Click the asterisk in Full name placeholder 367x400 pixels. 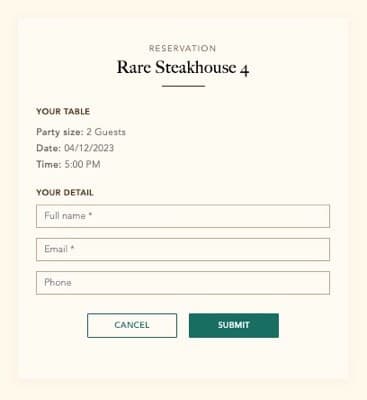(x=90, y=215)
